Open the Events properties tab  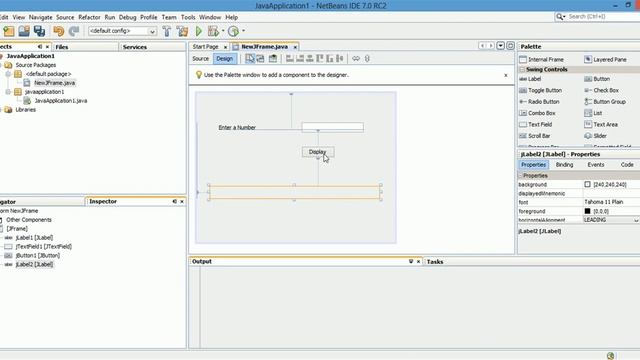(596, 165)
